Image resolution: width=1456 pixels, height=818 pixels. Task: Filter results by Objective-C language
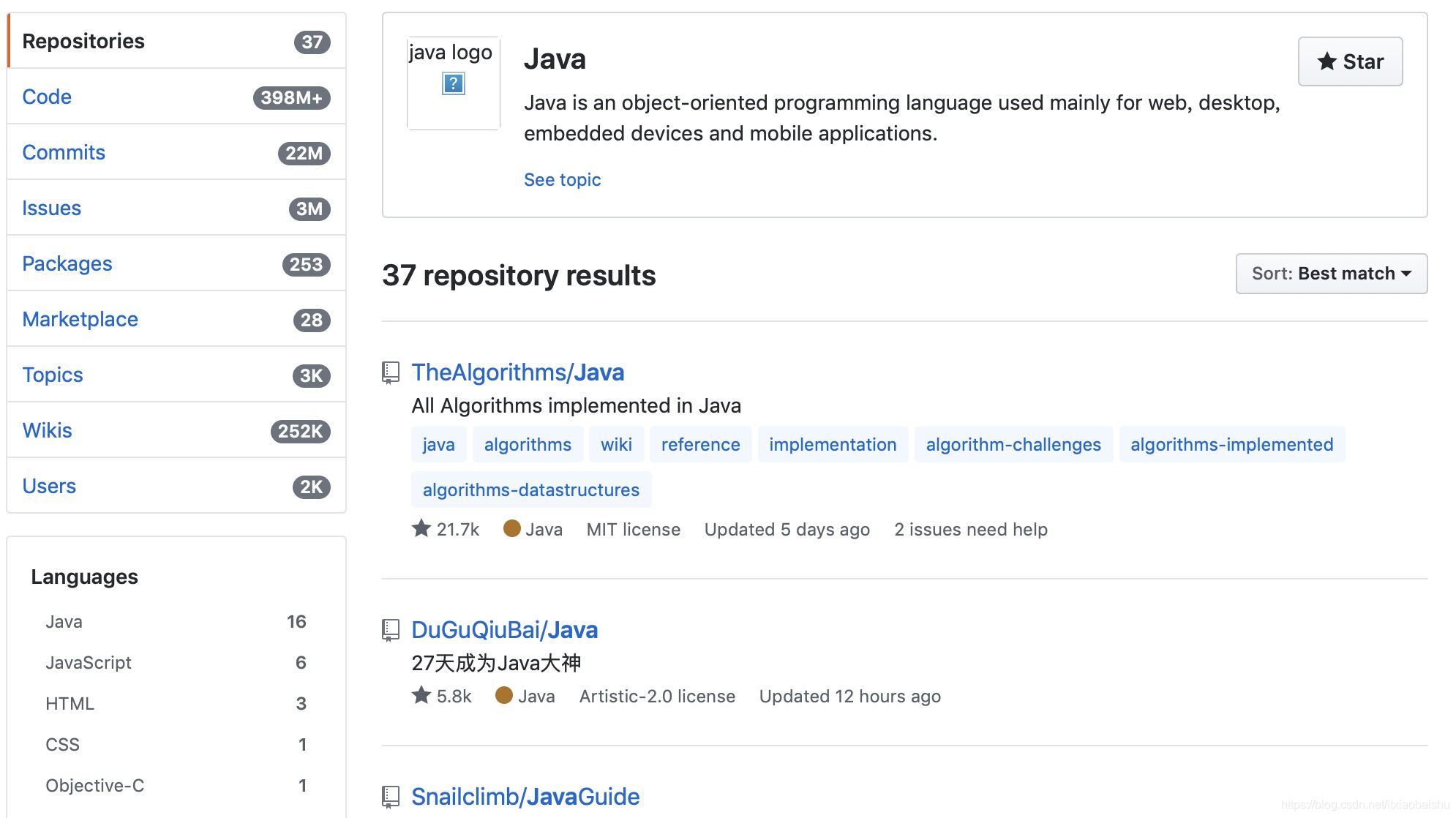[176, 786]
